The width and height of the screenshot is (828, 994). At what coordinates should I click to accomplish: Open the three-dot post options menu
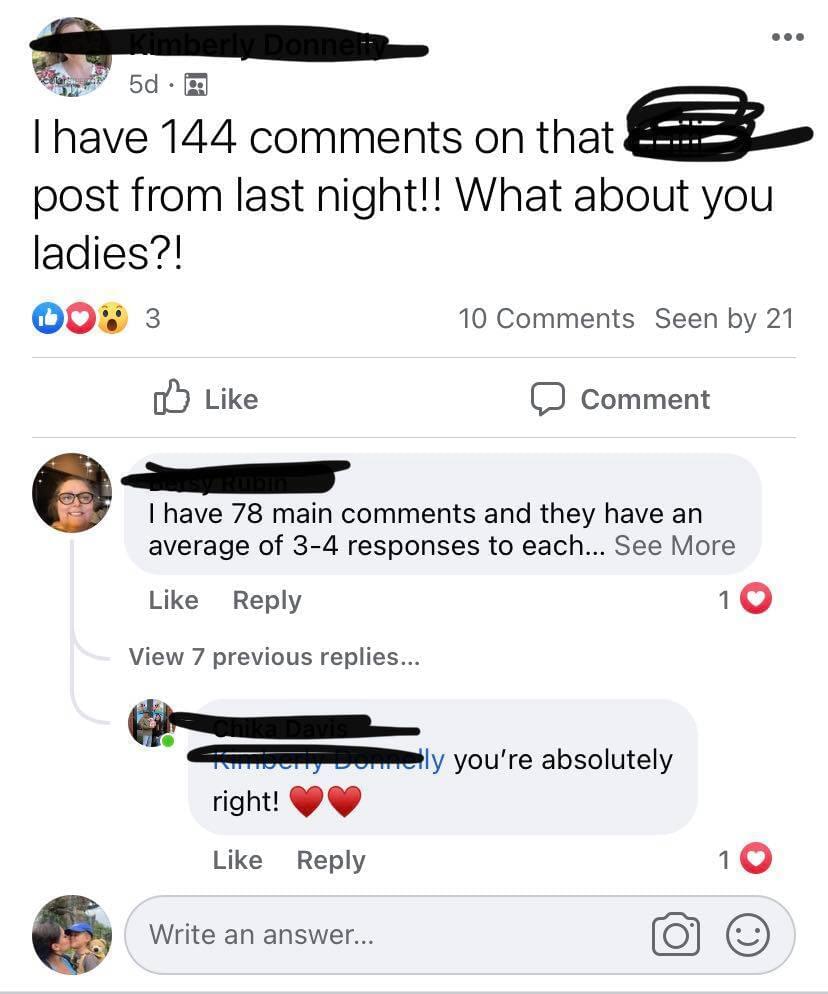(787, 37)
